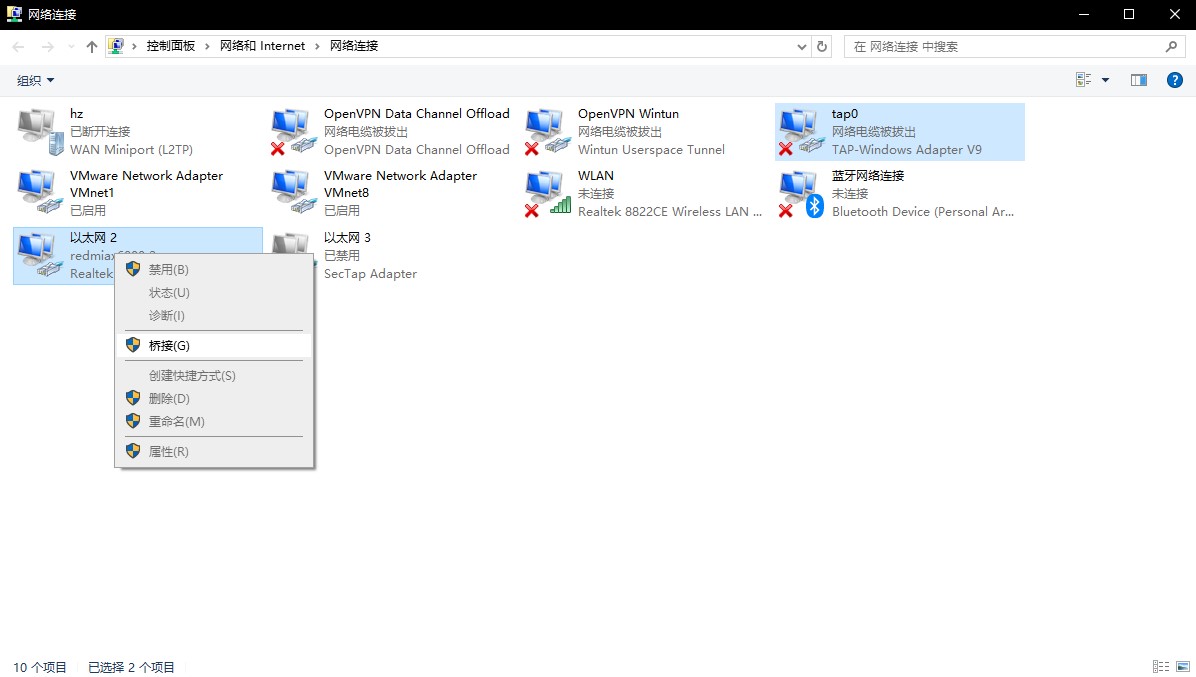Screen dimensions: 1196x677
Task: Navigate to 控制面板 in the breadcrumb
Action: click(x=171, y=46)
